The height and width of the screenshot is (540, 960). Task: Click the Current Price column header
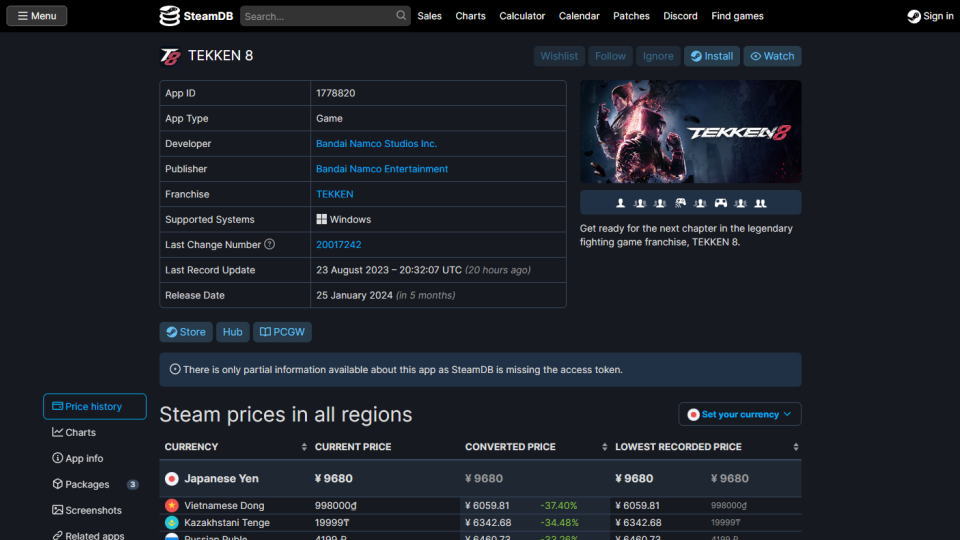click(353, 447)
